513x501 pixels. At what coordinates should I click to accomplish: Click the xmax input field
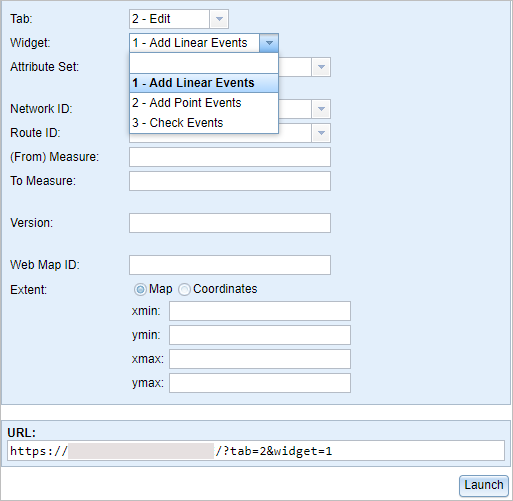pos(260,359)
